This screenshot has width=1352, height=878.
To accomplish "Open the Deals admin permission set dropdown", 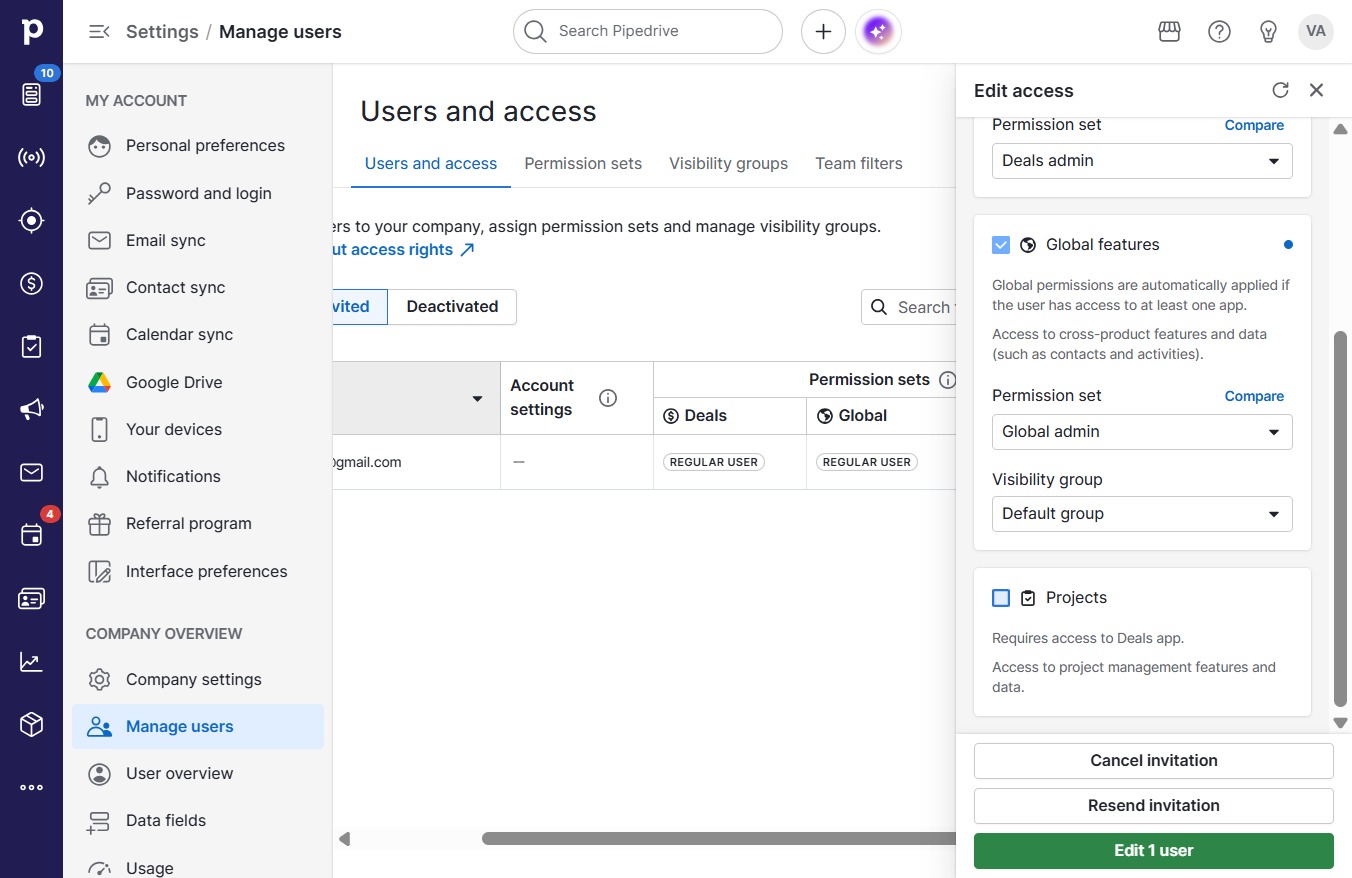I will click(x=1142, y=161).
